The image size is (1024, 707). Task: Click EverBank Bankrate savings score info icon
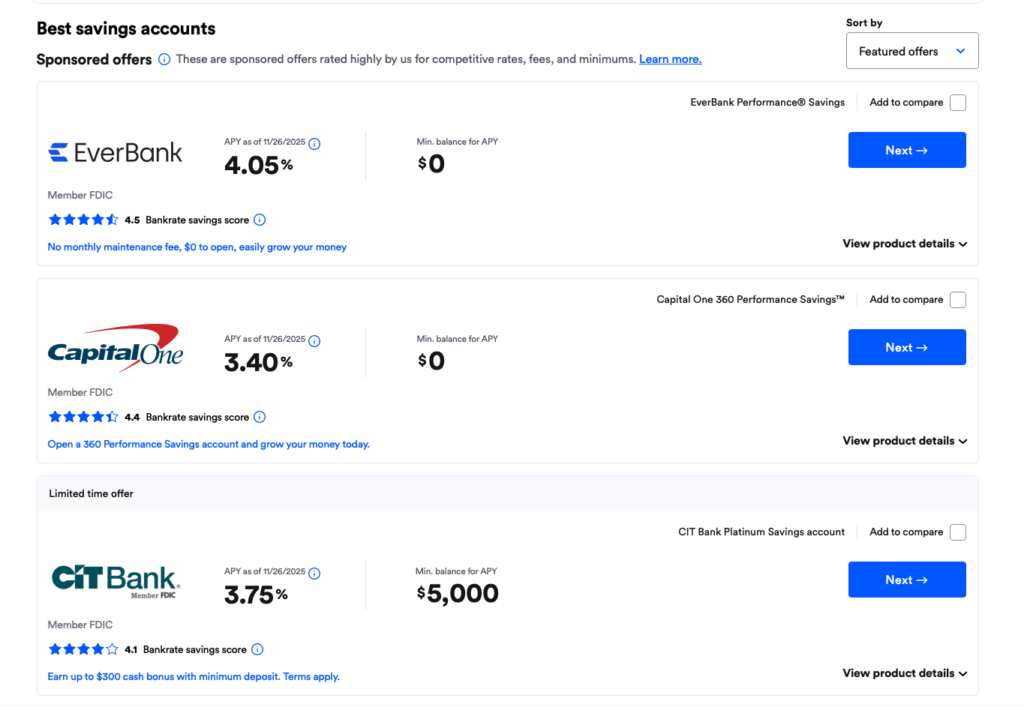tap(260, 220)
